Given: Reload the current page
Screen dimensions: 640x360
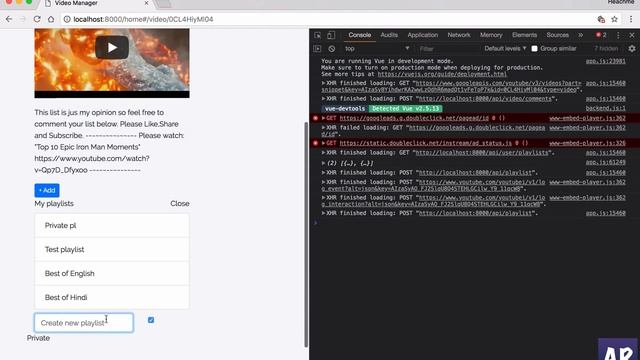Looking at the screenshot, I should pyautogui.click(x=37, y=19).
